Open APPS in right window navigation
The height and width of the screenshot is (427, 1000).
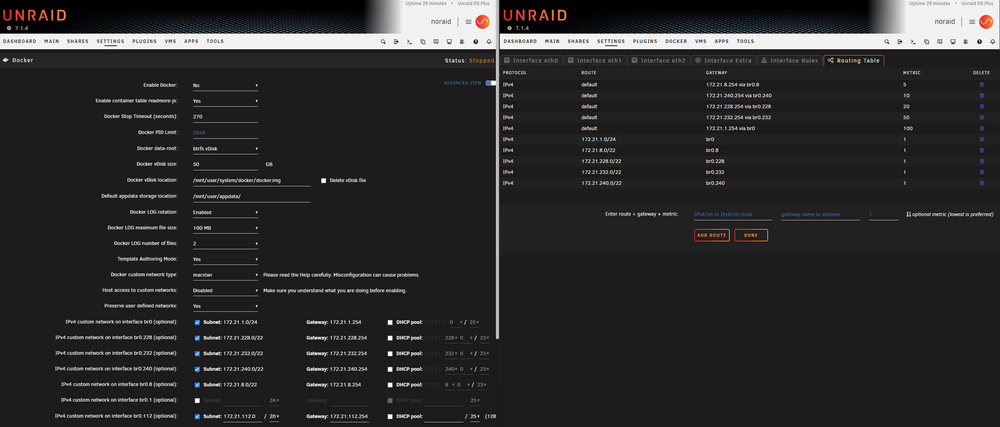(x=721, y=41)
